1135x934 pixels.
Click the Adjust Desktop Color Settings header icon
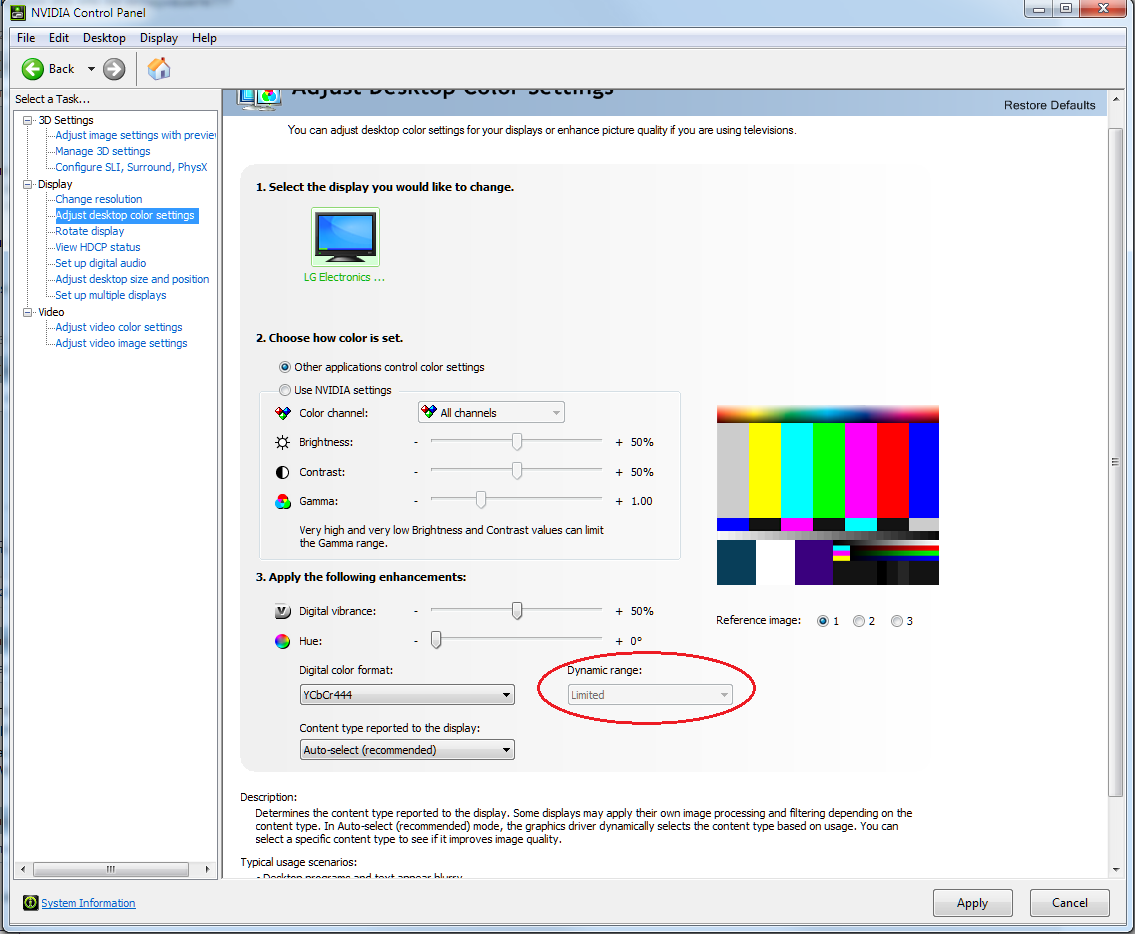259,100
